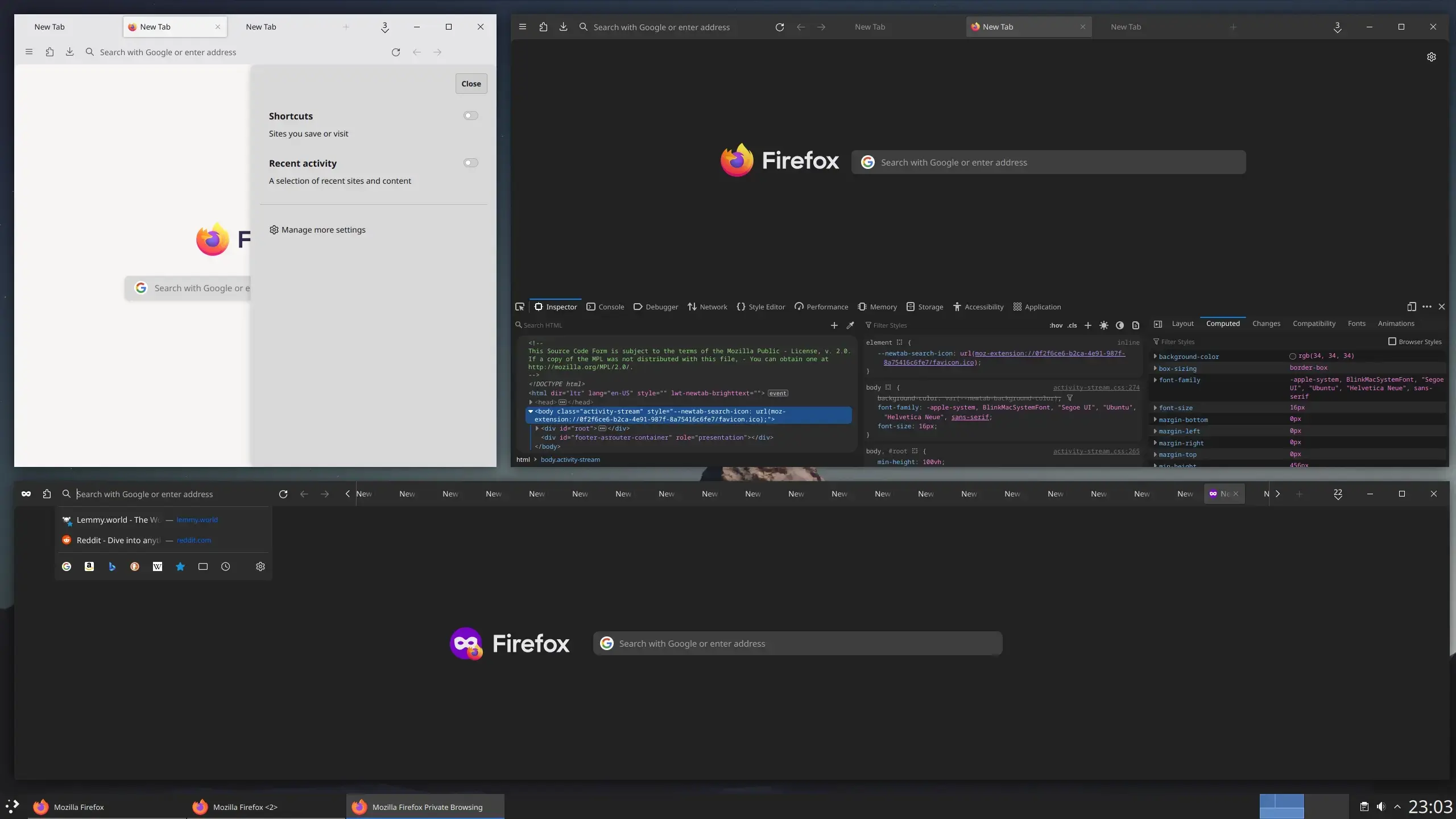Toggle the Shortcuts switch on

(471, 115)
